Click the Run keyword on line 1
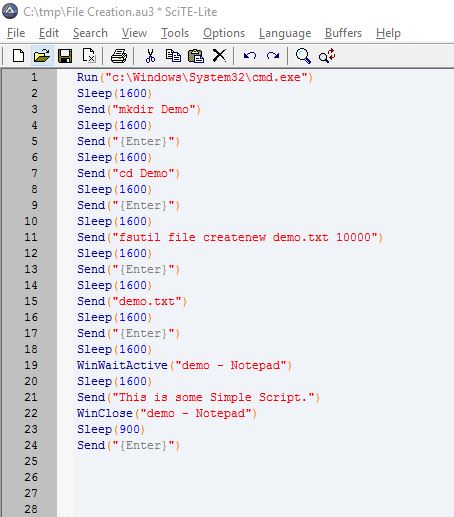This screenshot has width=454, height=517. (87, 77)
